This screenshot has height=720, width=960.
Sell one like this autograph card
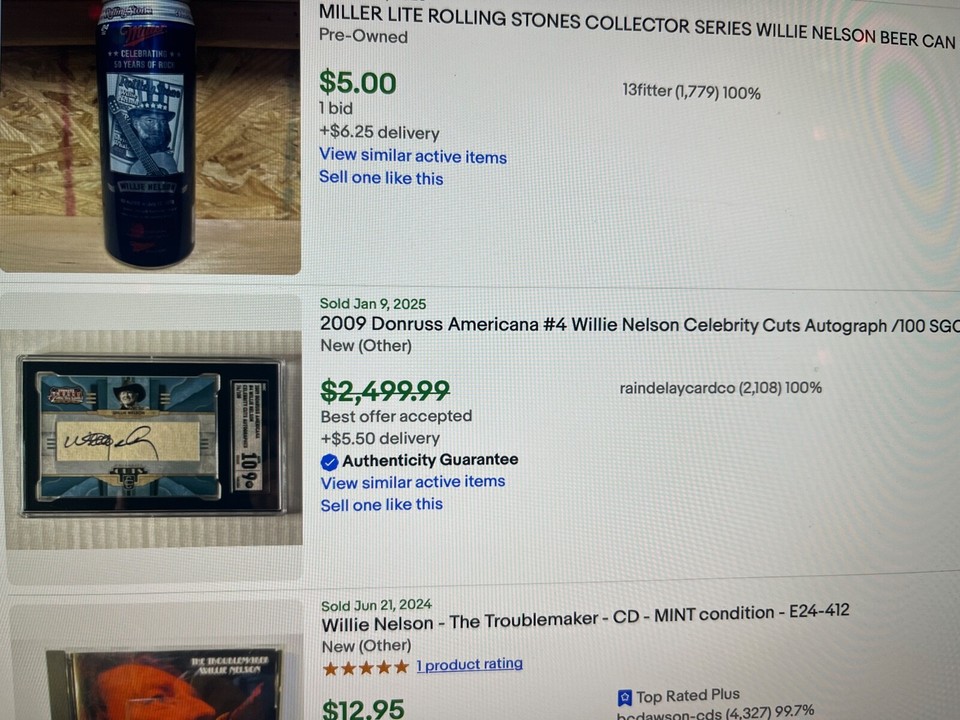pyautogui.click(x=381, y=505)
